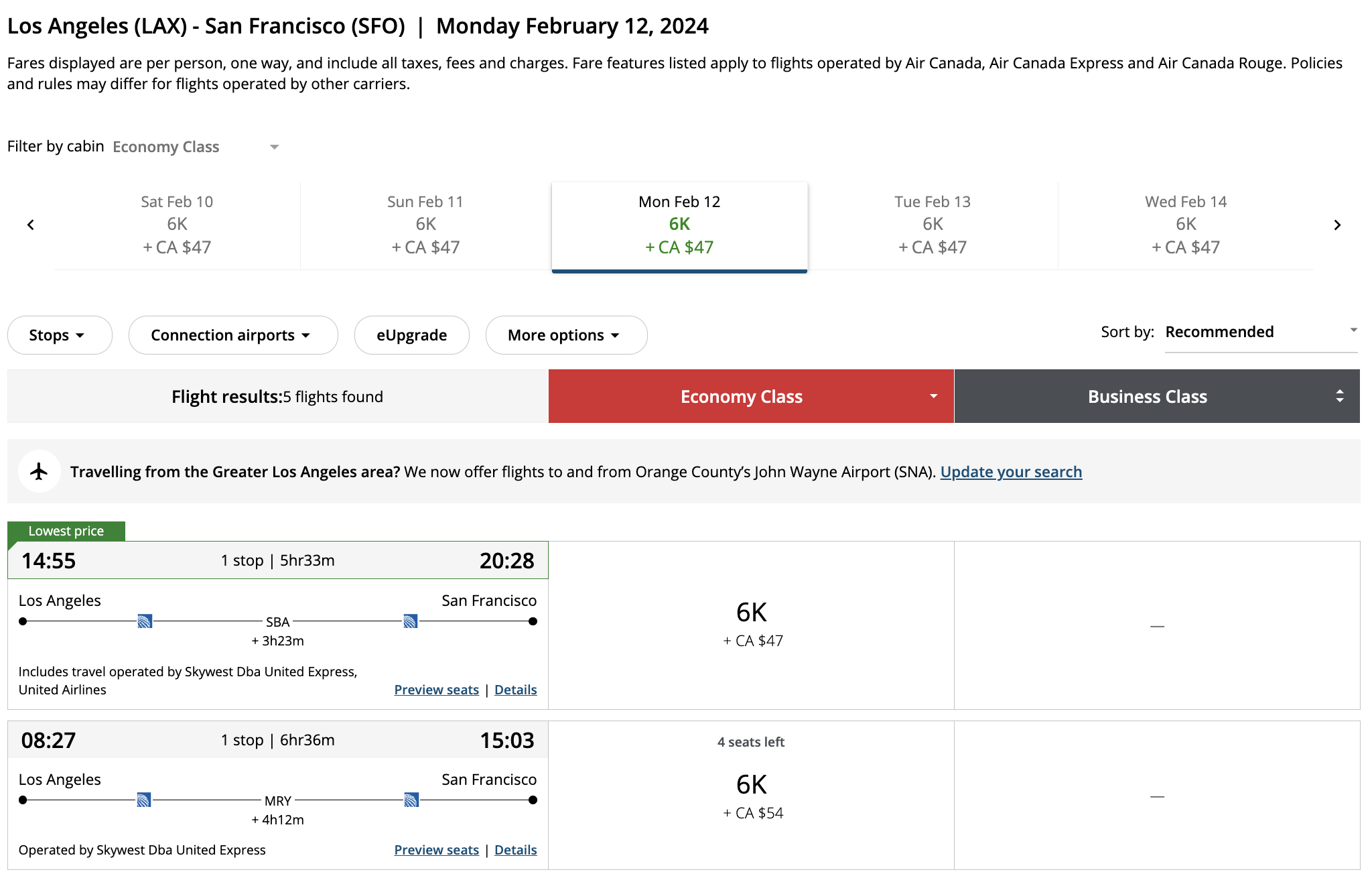Click first United logo on 08:27 flight
Image resolution: width=1372 pixels, height=874 pixels.
144,800
